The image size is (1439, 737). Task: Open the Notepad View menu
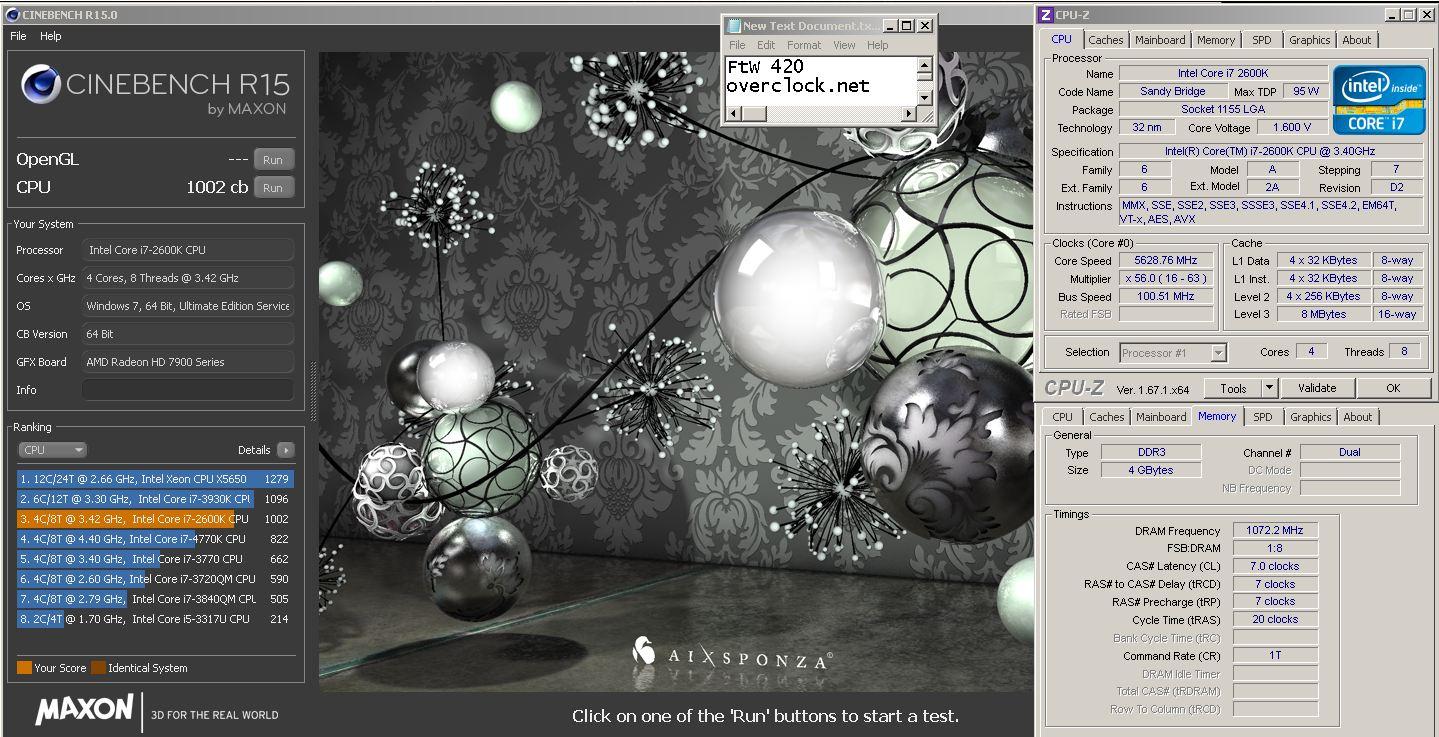point(844,45)
